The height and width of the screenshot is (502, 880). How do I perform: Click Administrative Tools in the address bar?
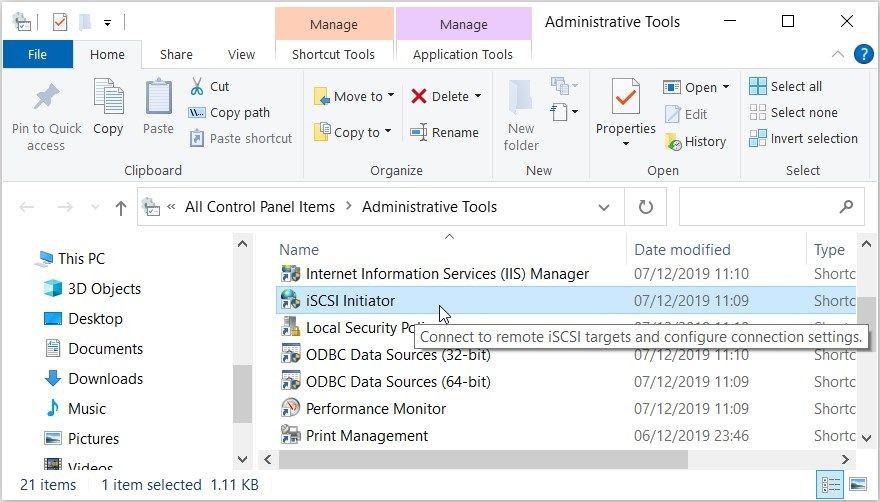[x=429, y=207]
